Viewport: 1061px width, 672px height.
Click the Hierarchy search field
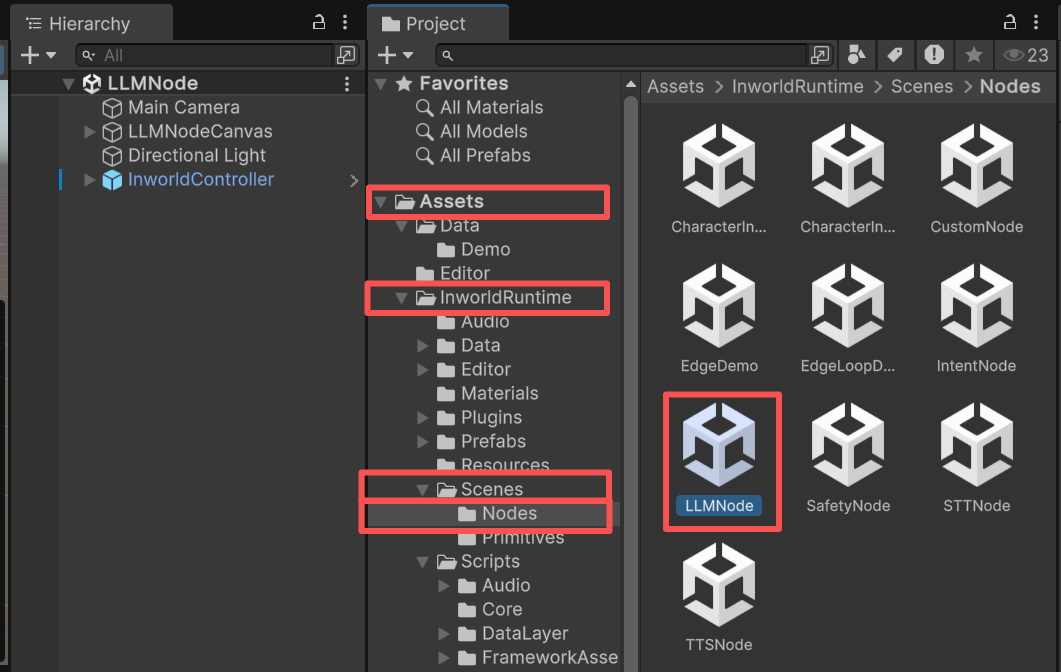click(204, 55)
